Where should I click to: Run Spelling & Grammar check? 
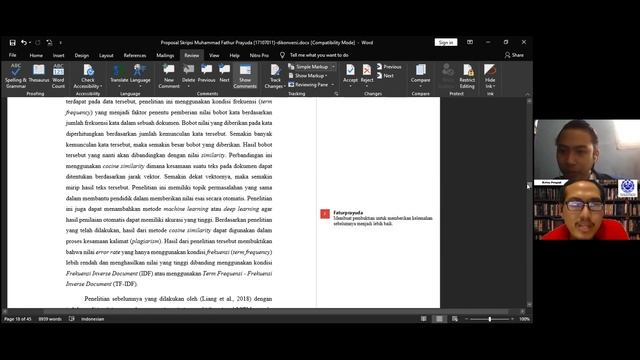click(16, 76)
